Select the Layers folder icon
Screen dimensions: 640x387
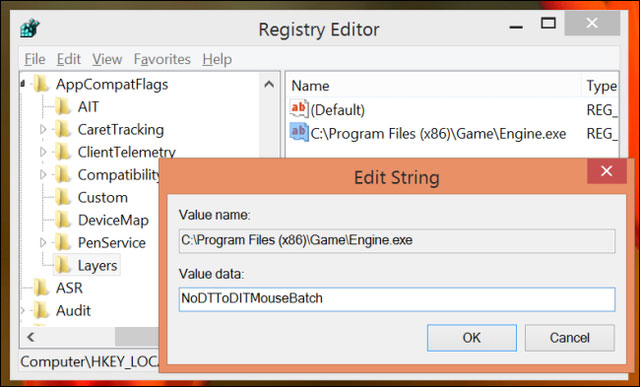tap(63, 266)
